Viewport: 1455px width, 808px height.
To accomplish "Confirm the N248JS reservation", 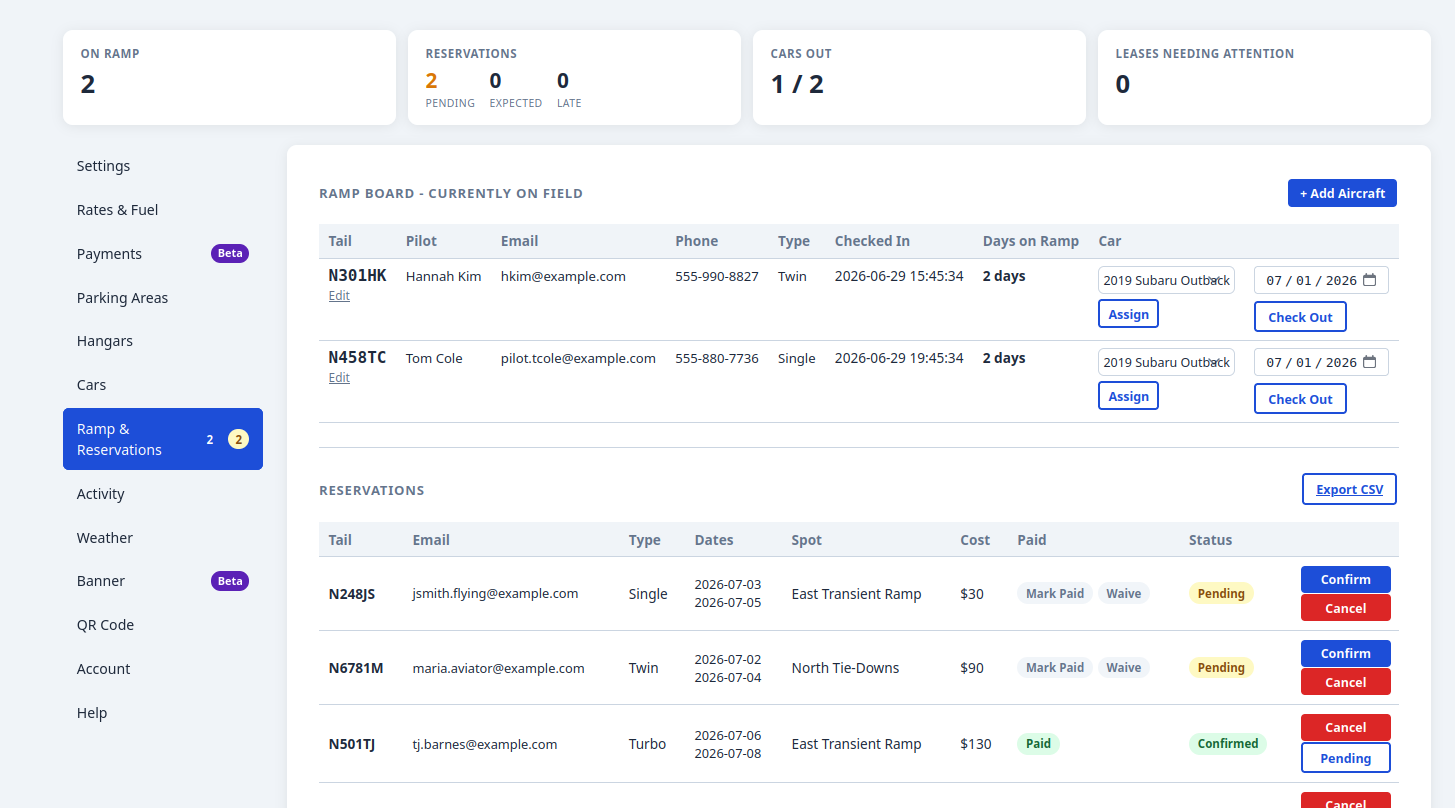I will 1345,579.
